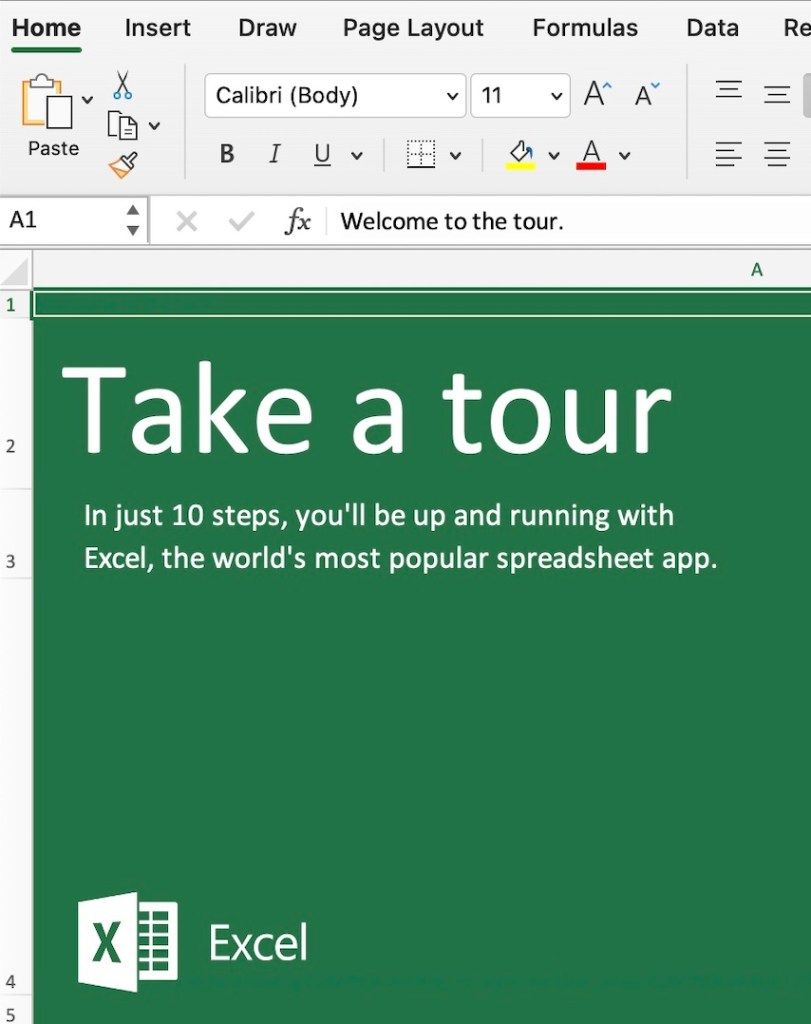Apply the cell borders icon
This screenshot has width=811, height=1024.
coord(421,154)
